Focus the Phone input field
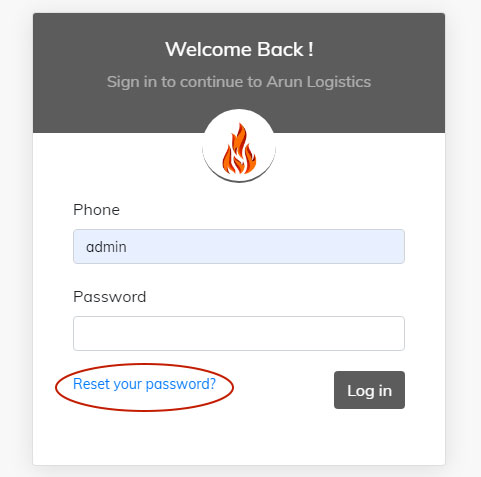 click(239, 246)
